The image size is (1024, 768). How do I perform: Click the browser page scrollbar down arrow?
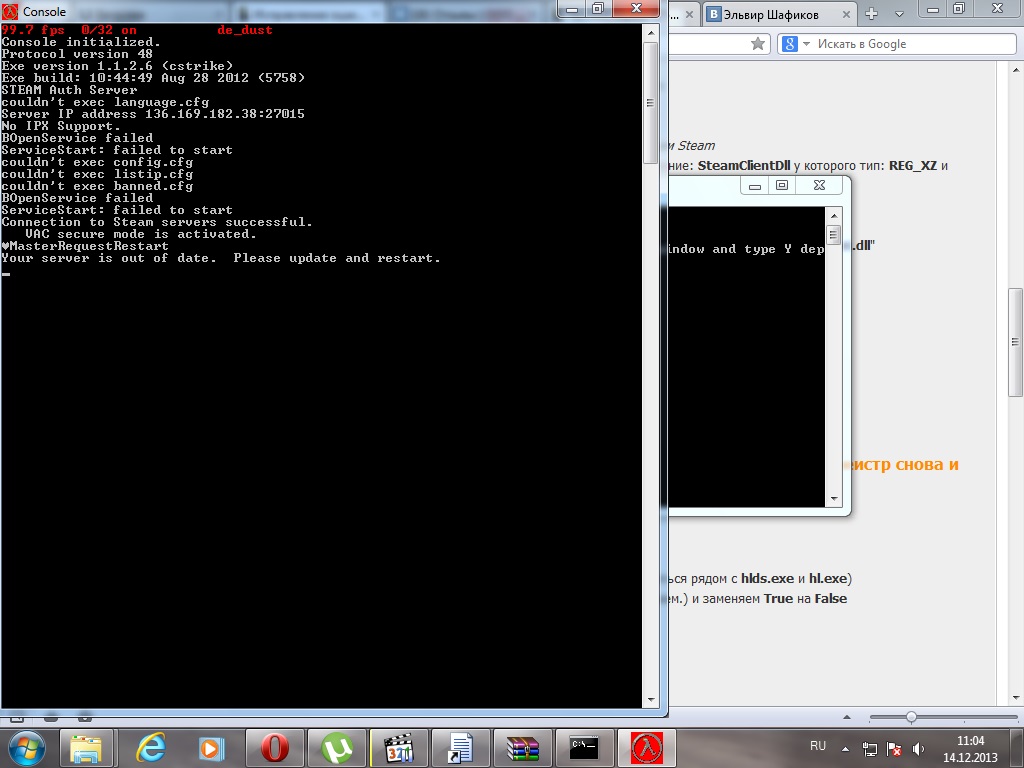coord(1016,699)
